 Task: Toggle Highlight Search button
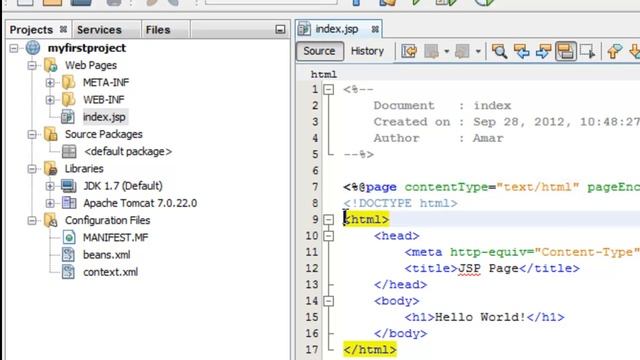566,51
